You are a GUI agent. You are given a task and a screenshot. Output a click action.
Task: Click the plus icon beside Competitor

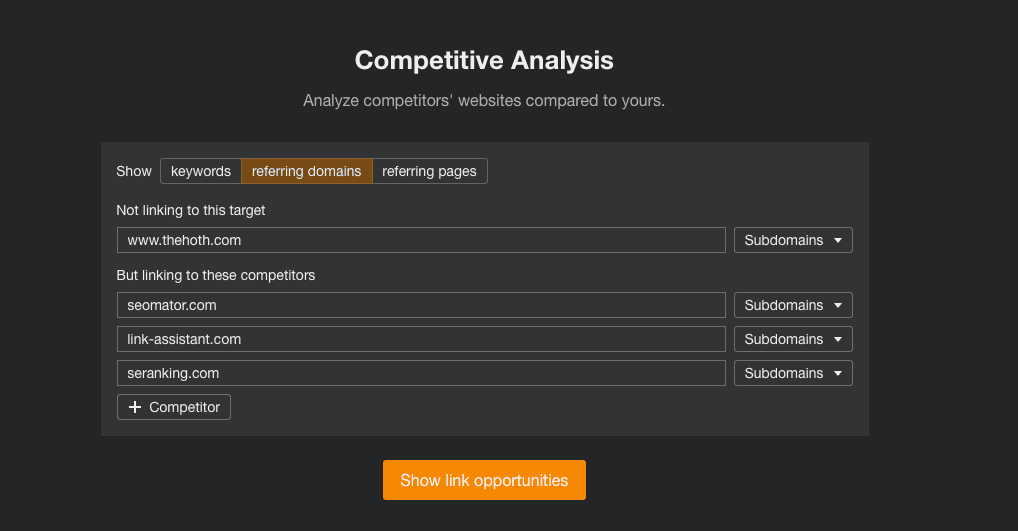(135, 407)
